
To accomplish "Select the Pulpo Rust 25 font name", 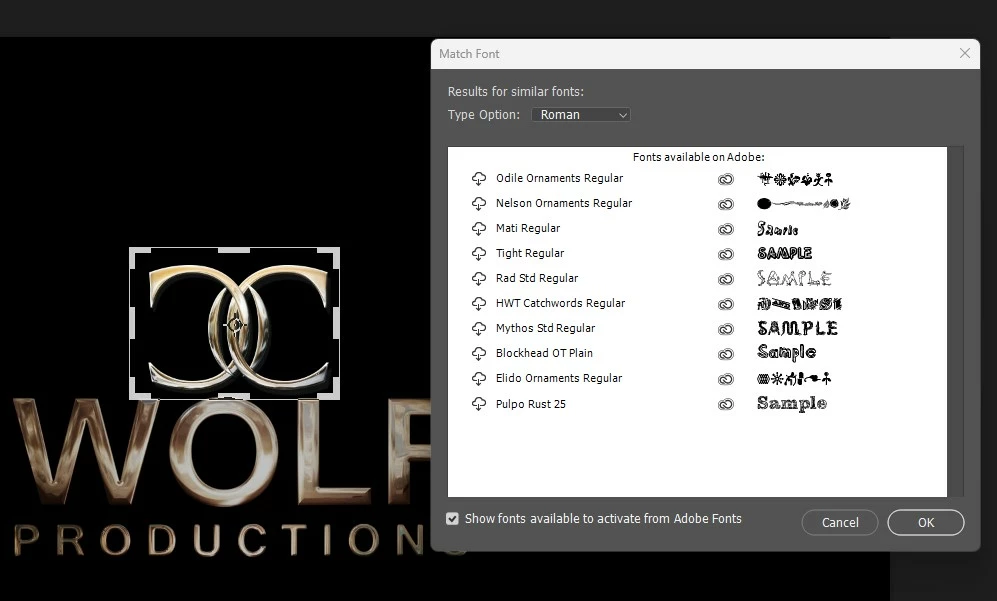I will coord(531,404).
